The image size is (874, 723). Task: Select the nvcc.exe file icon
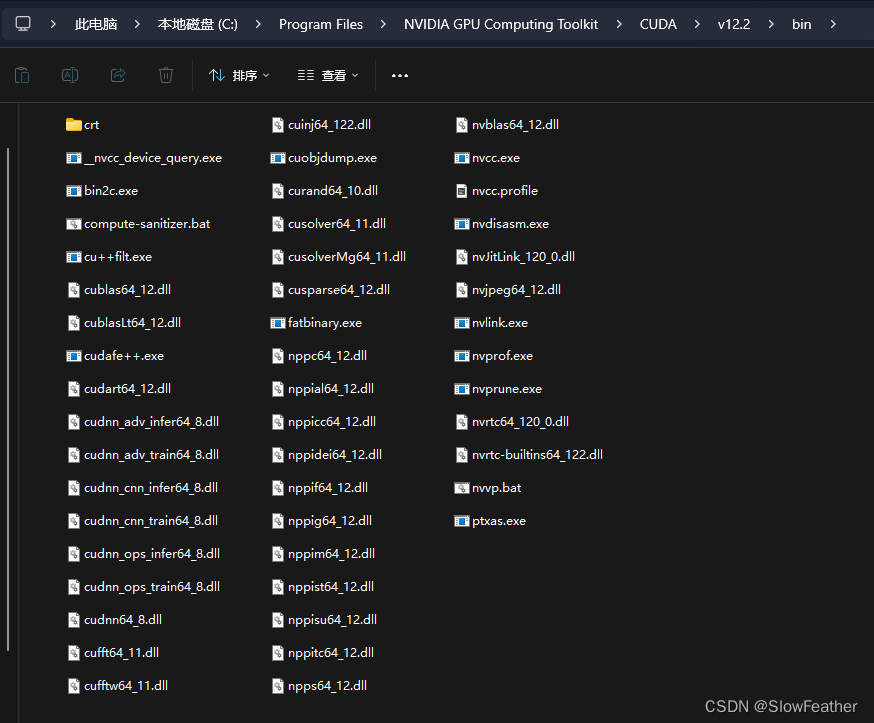[x=462, y=158]
